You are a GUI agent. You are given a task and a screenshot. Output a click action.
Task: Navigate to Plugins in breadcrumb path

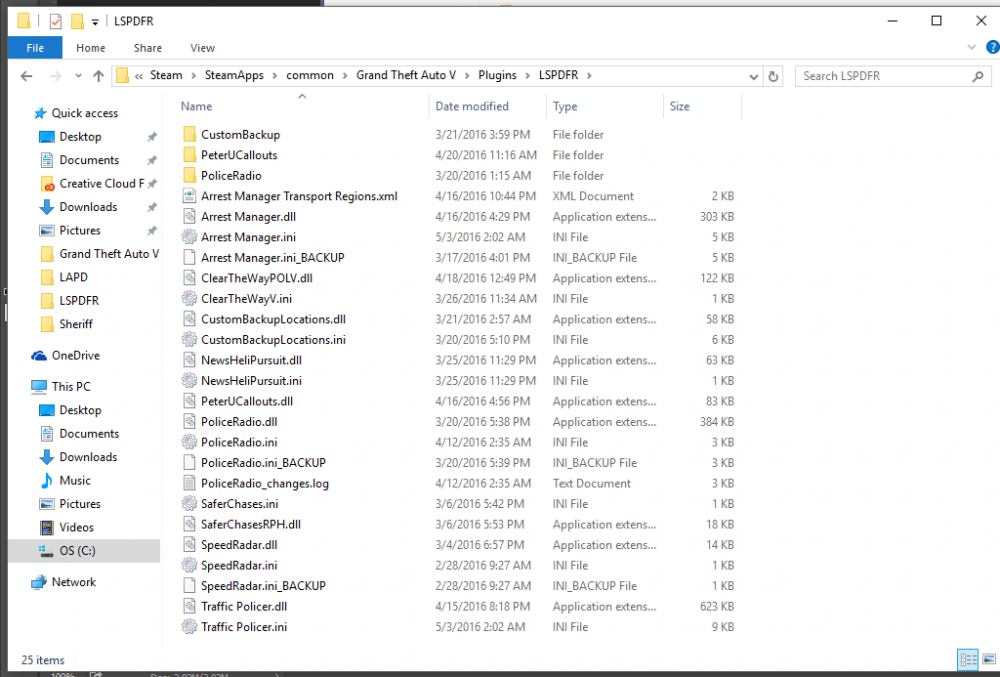pyautogui.click(x=497, y=75)
